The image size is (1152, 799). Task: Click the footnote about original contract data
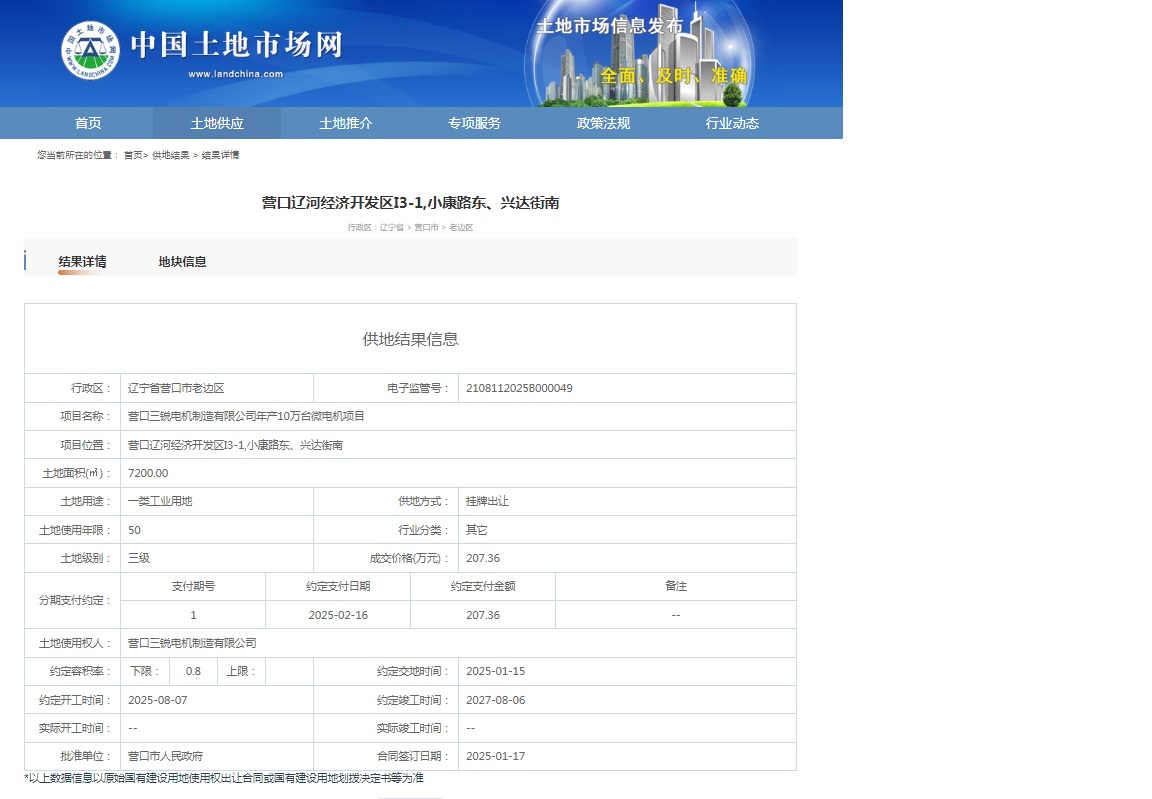click(x=224, y=778)
